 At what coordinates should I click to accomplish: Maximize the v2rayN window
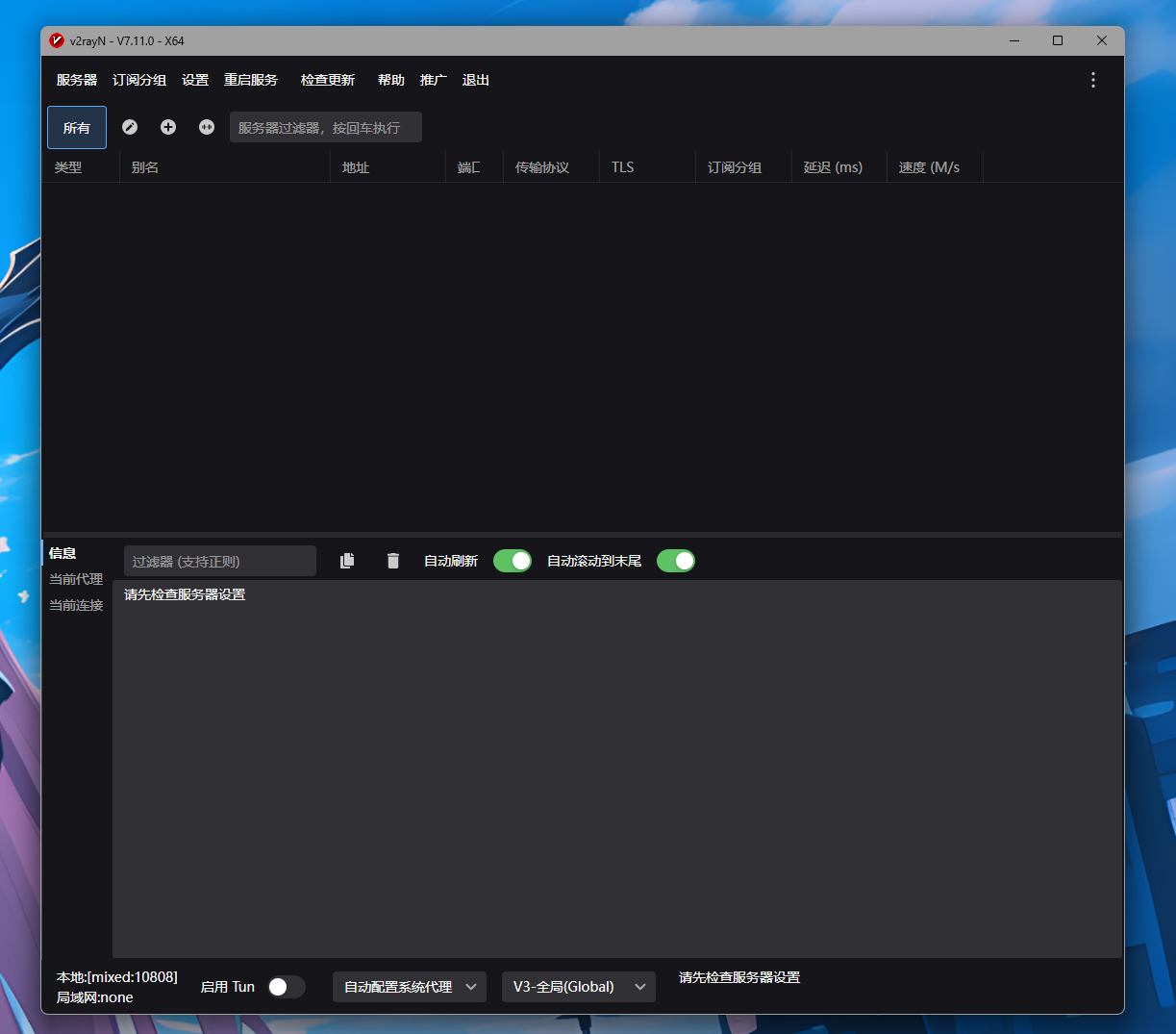[x=1057, y=40]
